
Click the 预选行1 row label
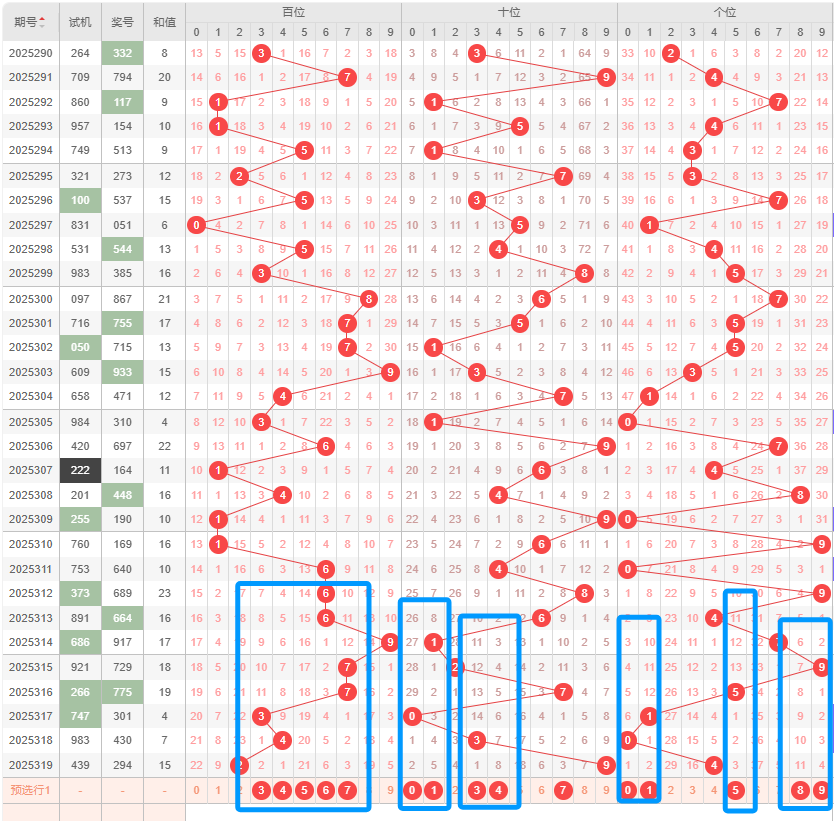pos(30,790)
